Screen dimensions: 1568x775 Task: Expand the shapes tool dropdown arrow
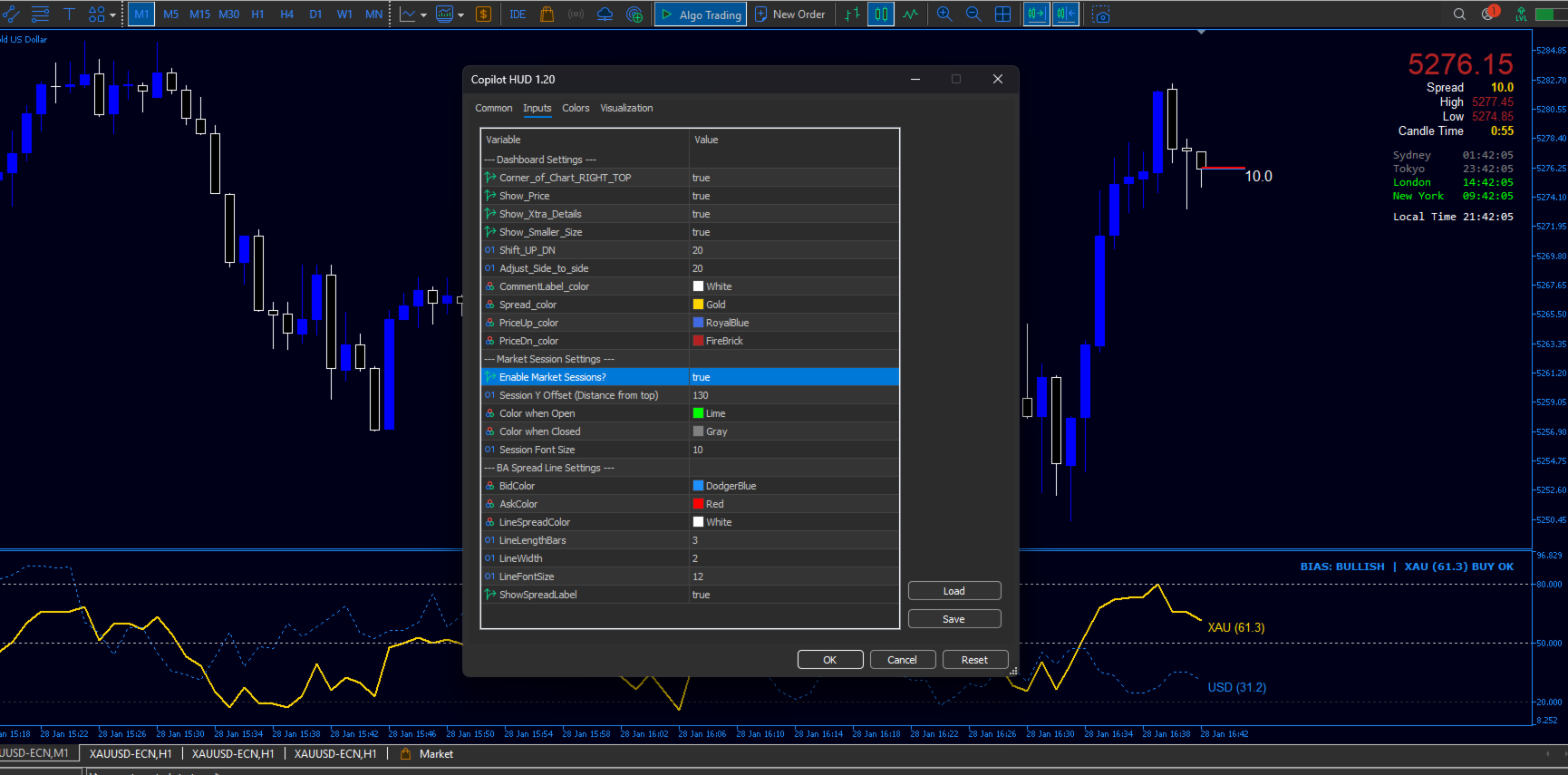coord(112,15)
